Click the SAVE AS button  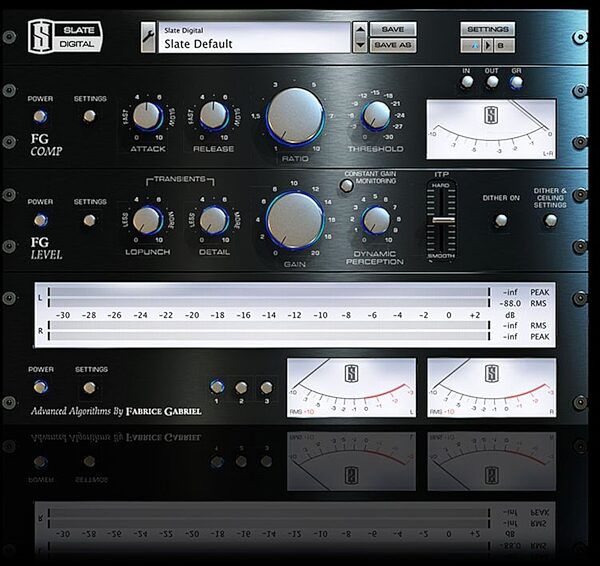pyautogui.click(x=393, y=45)
